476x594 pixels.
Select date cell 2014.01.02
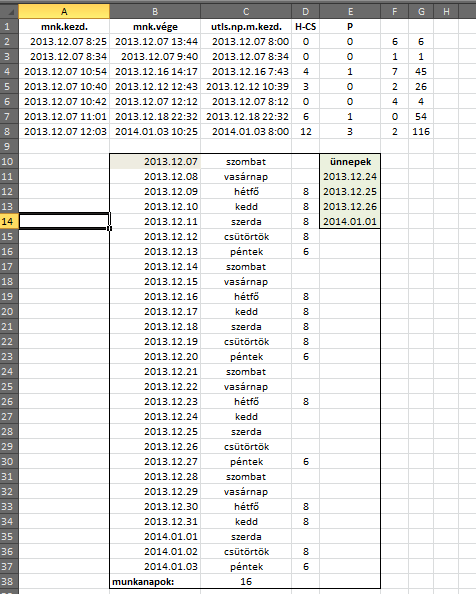(155, 552)
